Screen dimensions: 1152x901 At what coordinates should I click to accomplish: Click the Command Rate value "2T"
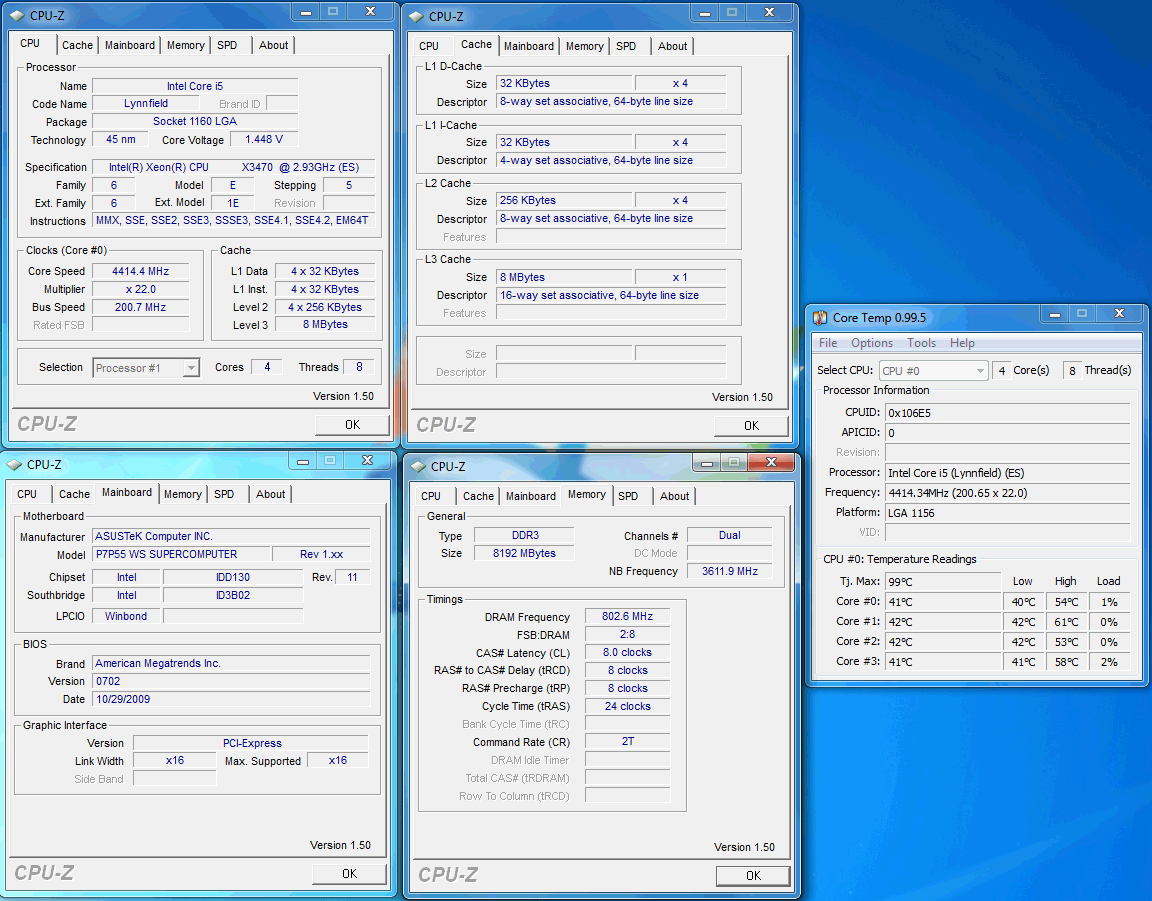[627, 742]
